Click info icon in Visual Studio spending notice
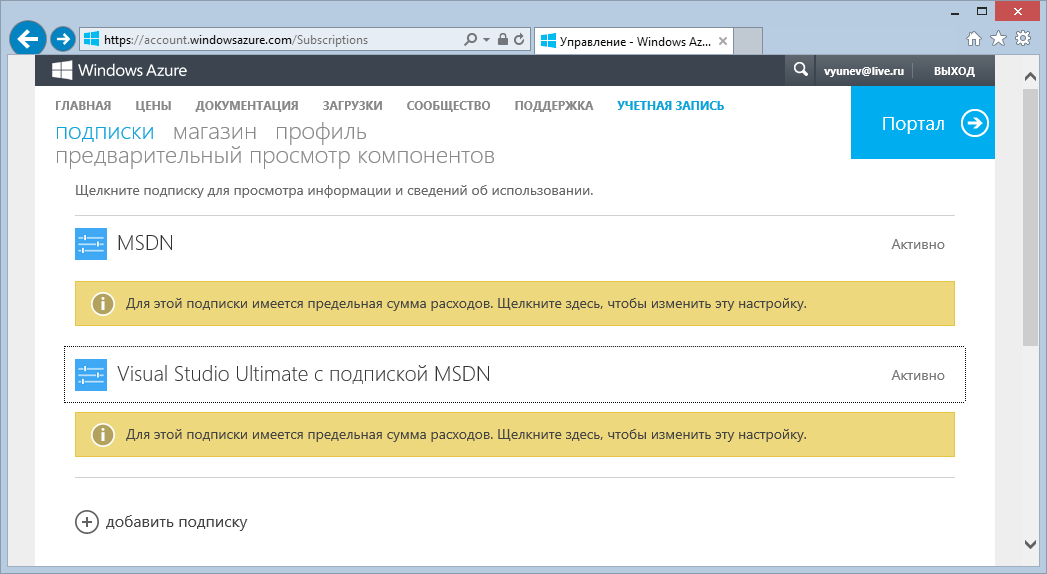 pos(103,435)
